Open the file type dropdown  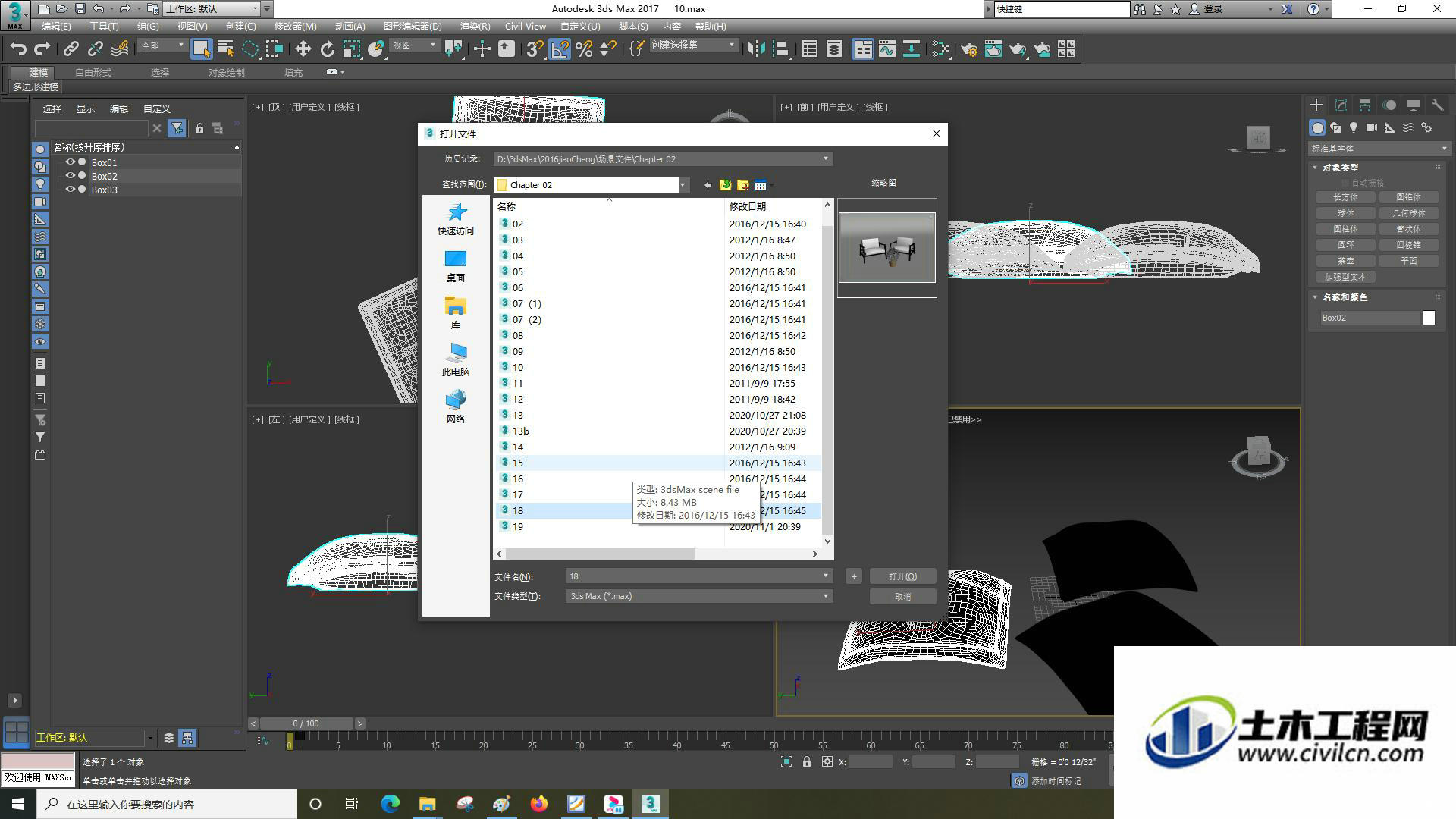[x=826, y=596]
